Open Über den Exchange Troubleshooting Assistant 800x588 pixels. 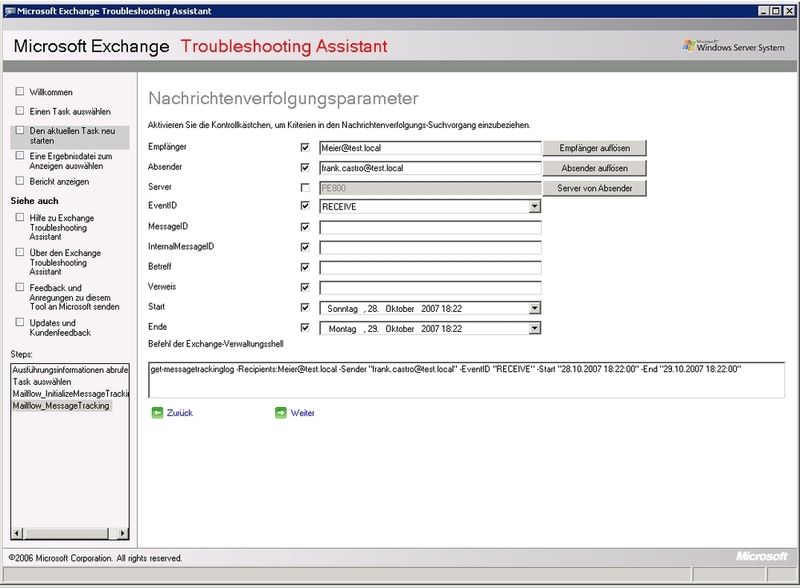click(x=65, y=262)
